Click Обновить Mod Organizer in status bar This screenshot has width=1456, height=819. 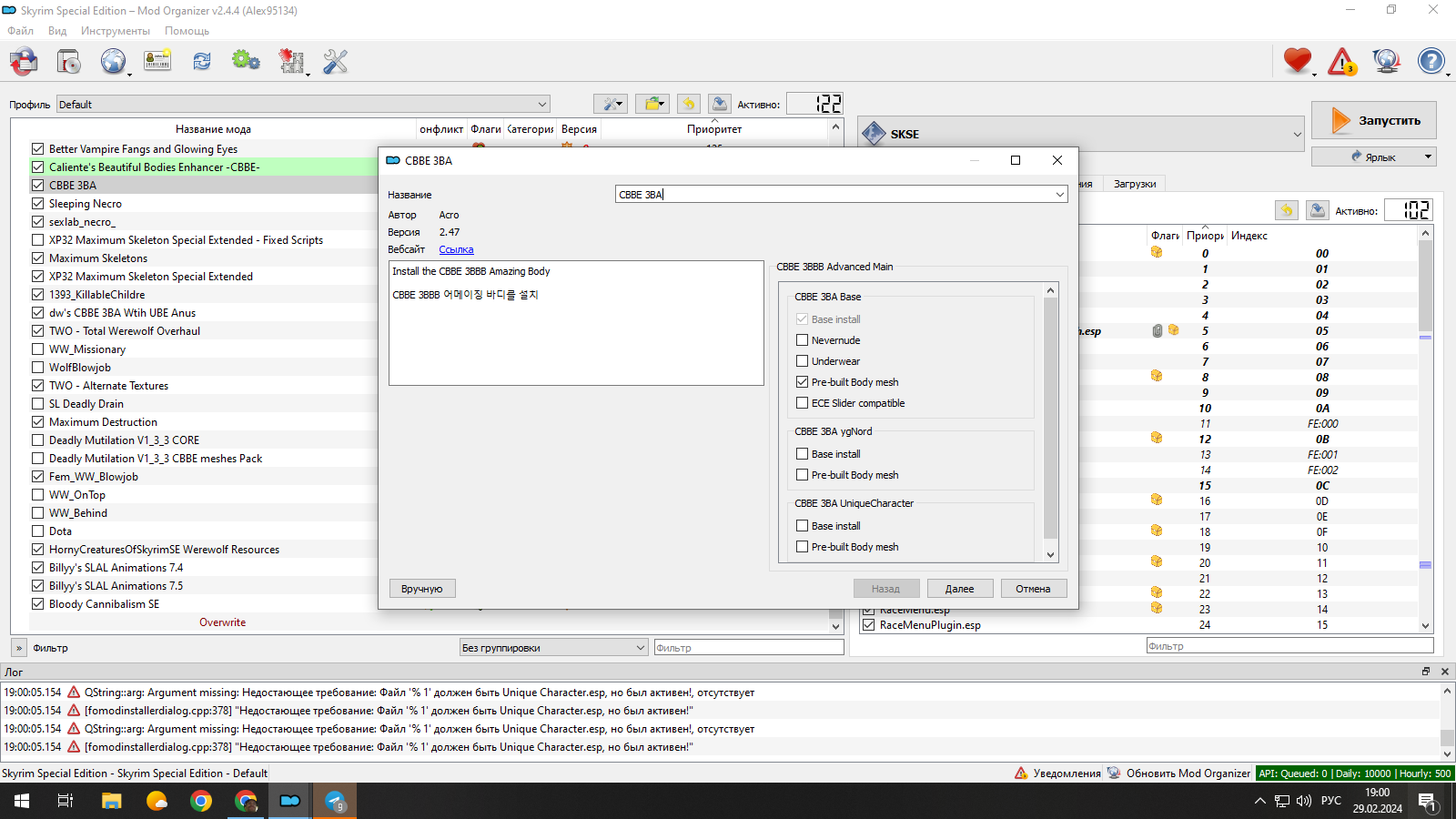click(1178, 773)
